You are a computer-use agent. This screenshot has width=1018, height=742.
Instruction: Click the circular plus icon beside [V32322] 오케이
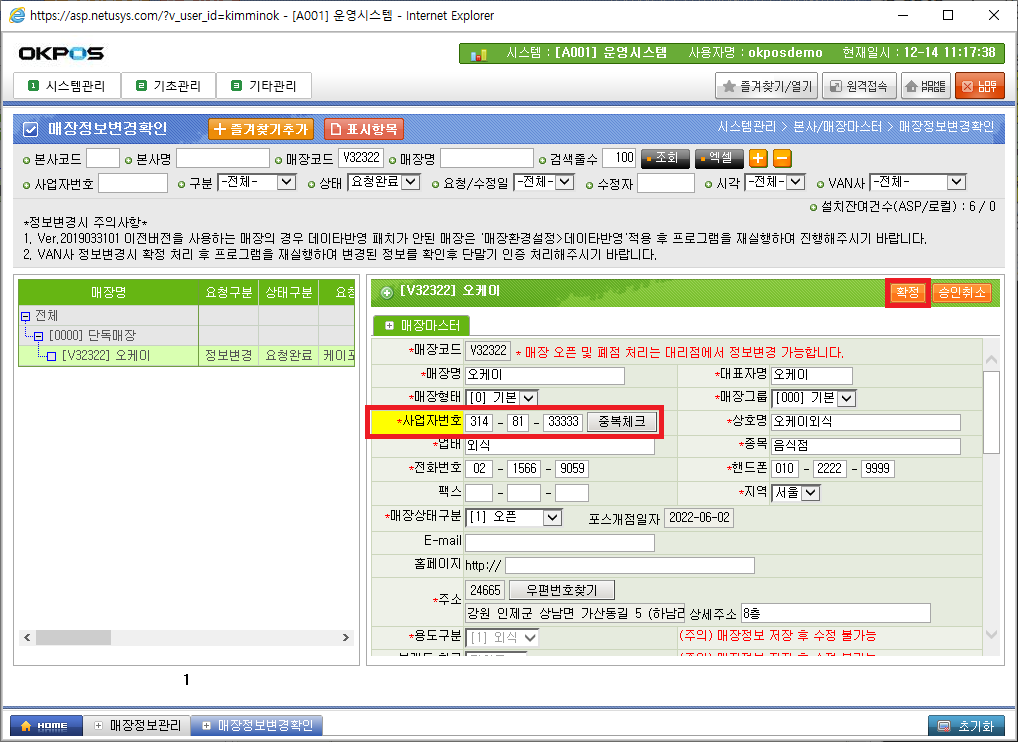pyautogui.click(x=386, y=293)
